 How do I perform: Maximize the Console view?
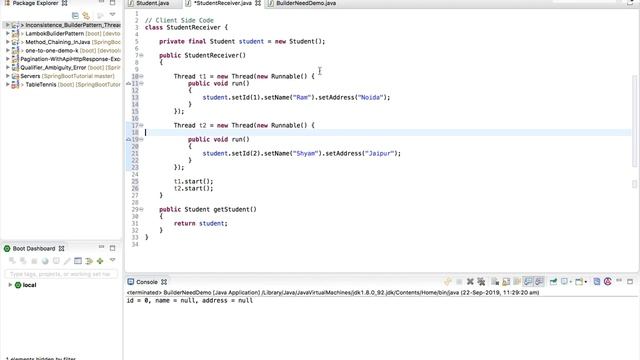click(x=630, y=282)
